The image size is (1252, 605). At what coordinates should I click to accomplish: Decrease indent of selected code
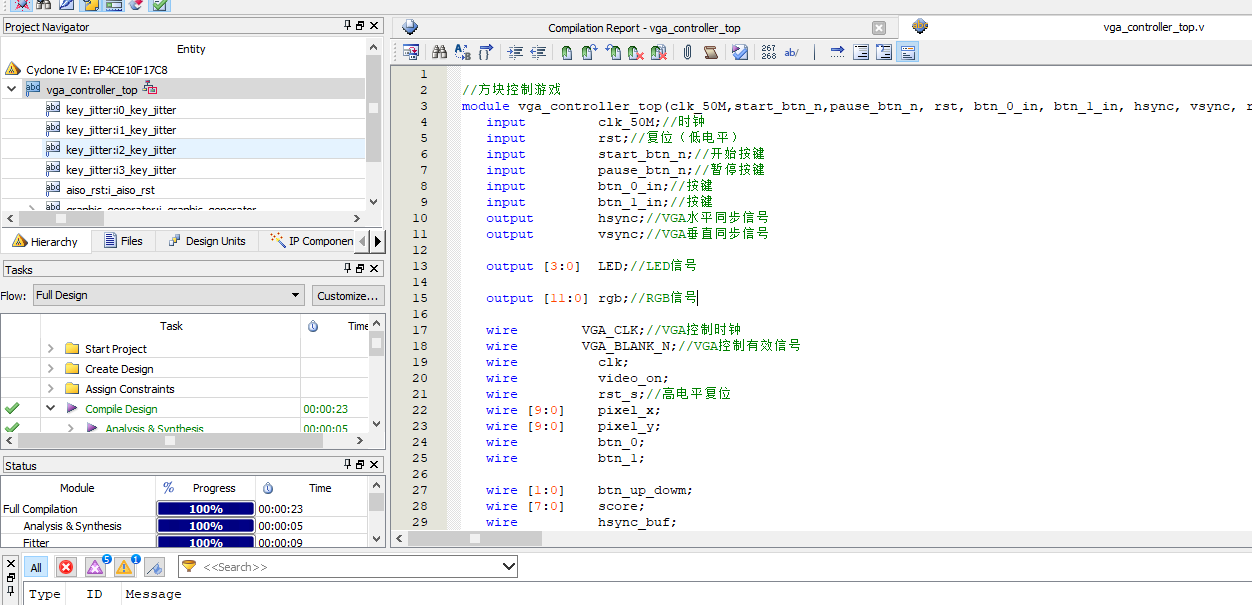pyautogui.click(x=538, y=52)
